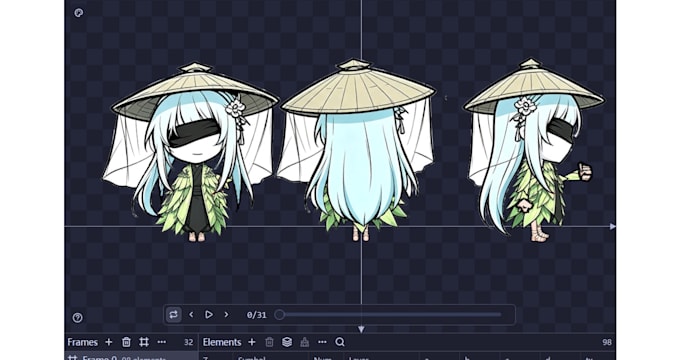Image resolution: width=680 pixels, height=360 pixels.
Task: Delete the selected frame trash icon
Action: (126, 342)
